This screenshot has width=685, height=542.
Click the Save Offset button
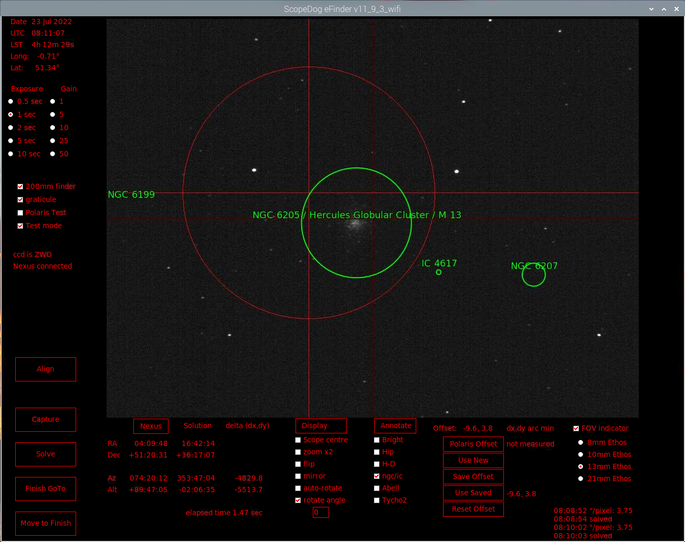pyautogui.click(x=473, y=476)
